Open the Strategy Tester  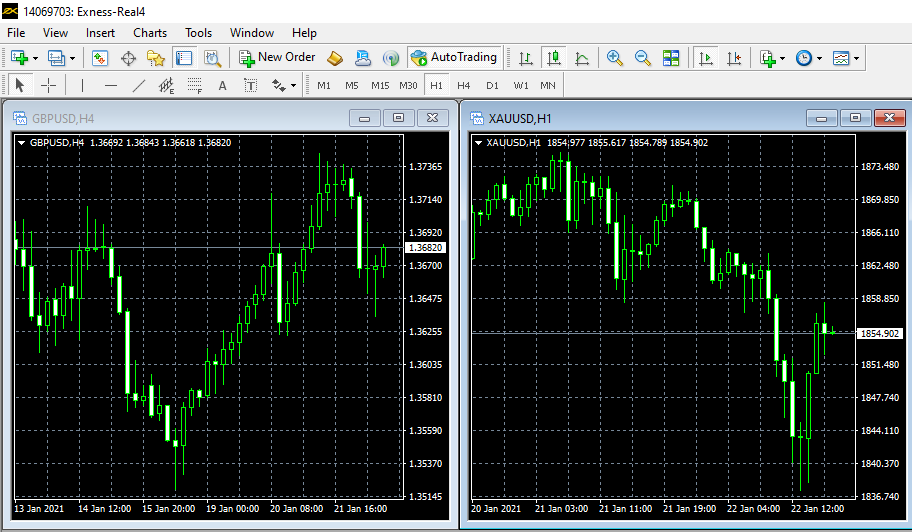tap(212, 58)
